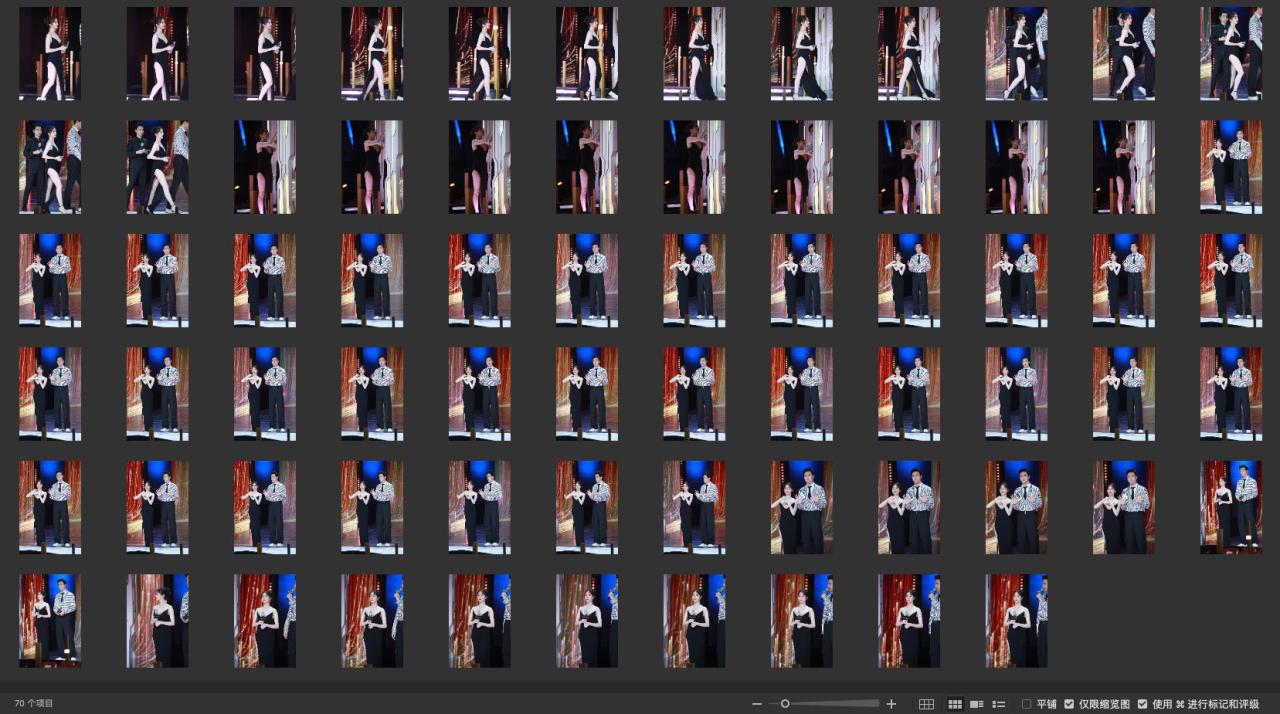This screenshot has height=714, width=1280.
Task: Select the first thumbnail in the top row
Action: [x=50, y=54]
